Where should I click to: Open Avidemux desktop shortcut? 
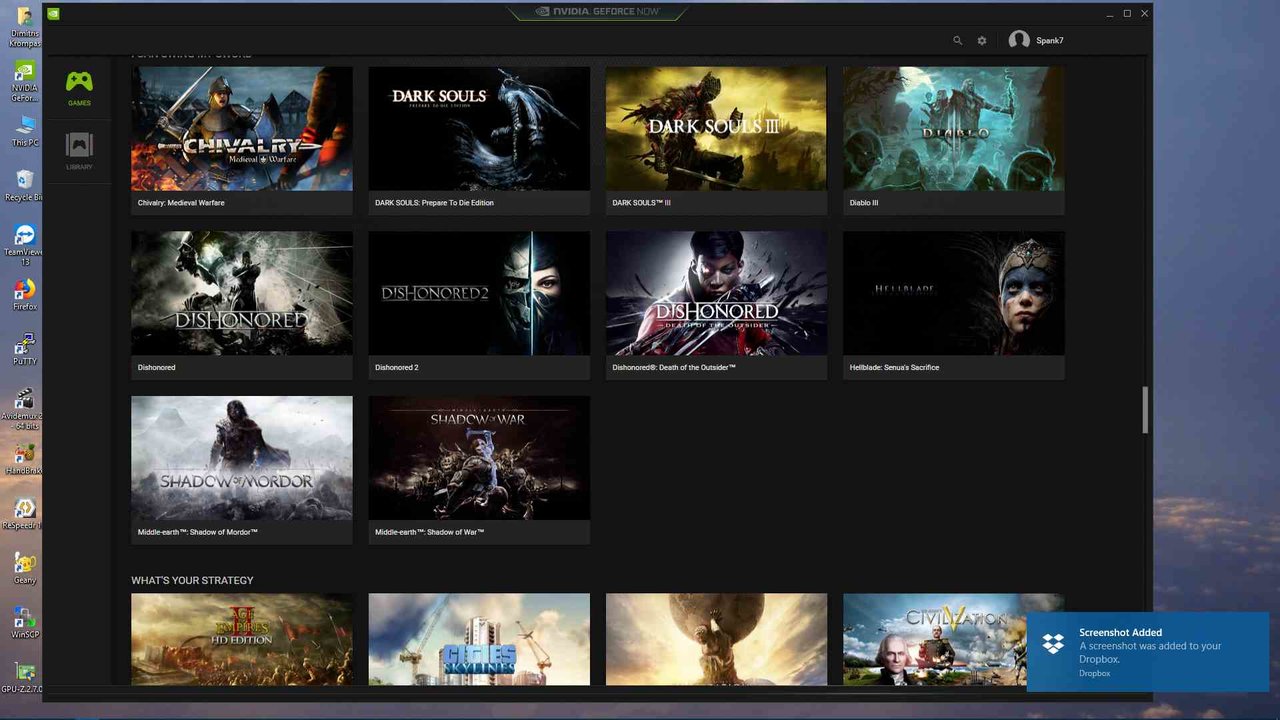(24, 410)
